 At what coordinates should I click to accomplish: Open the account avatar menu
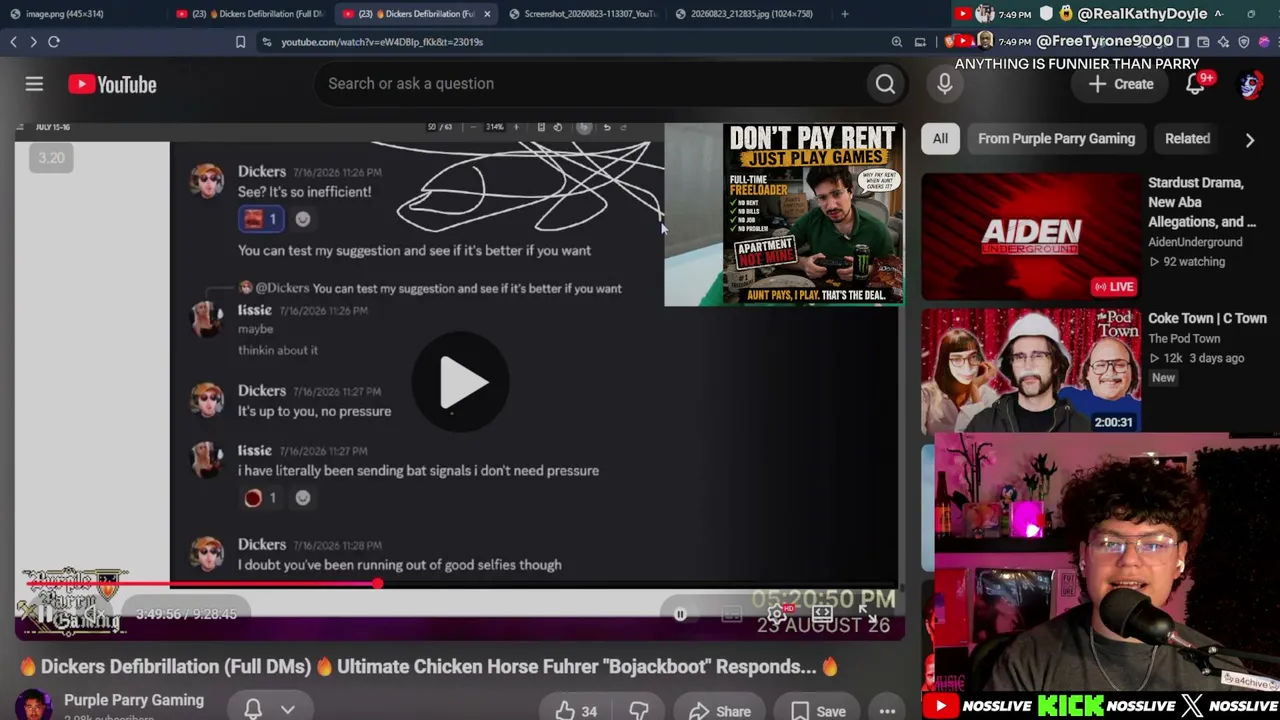pos(1250,84)
